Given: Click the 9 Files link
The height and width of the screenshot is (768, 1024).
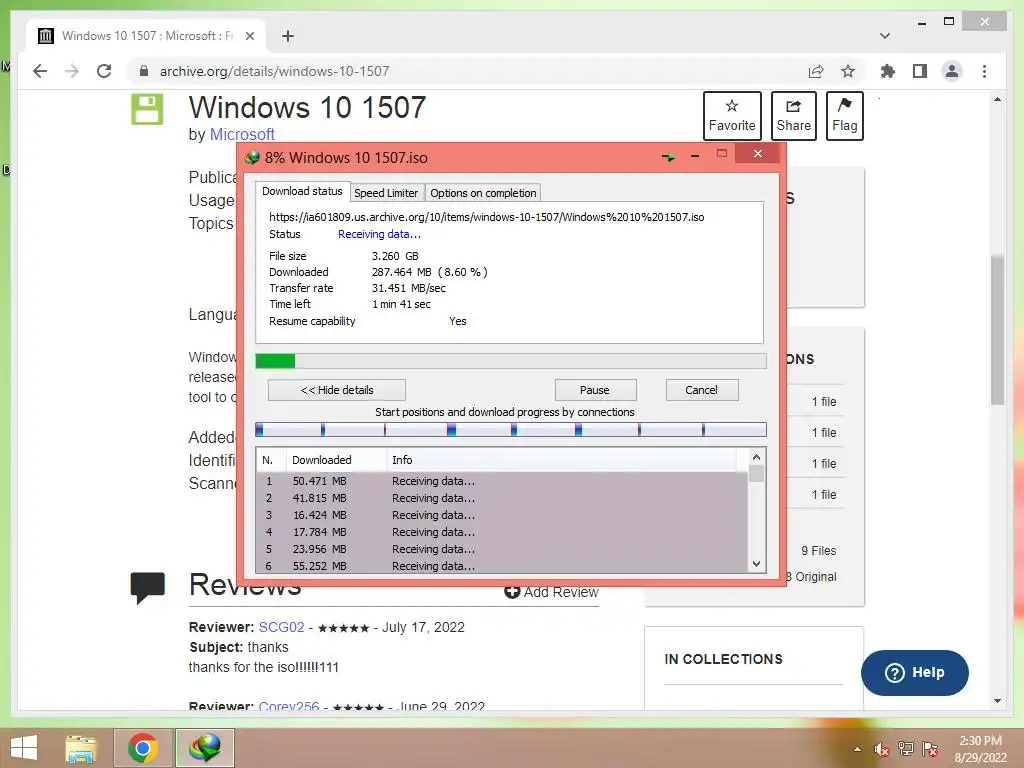Looking at the screenshot, I should (x=818, y=551).
